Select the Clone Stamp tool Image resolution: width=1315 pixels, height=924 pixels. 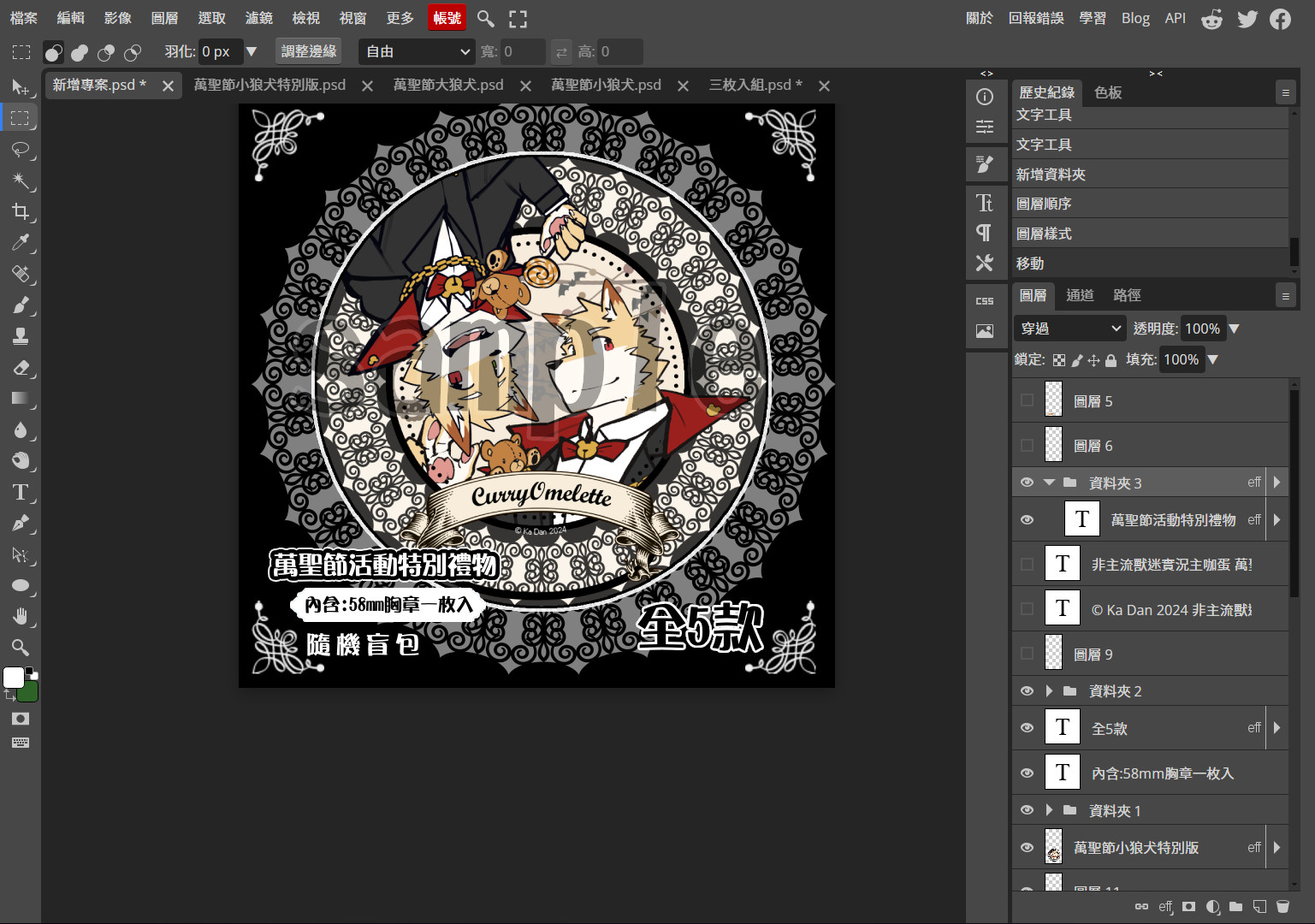pyautogui.click(x=21, y=336)
